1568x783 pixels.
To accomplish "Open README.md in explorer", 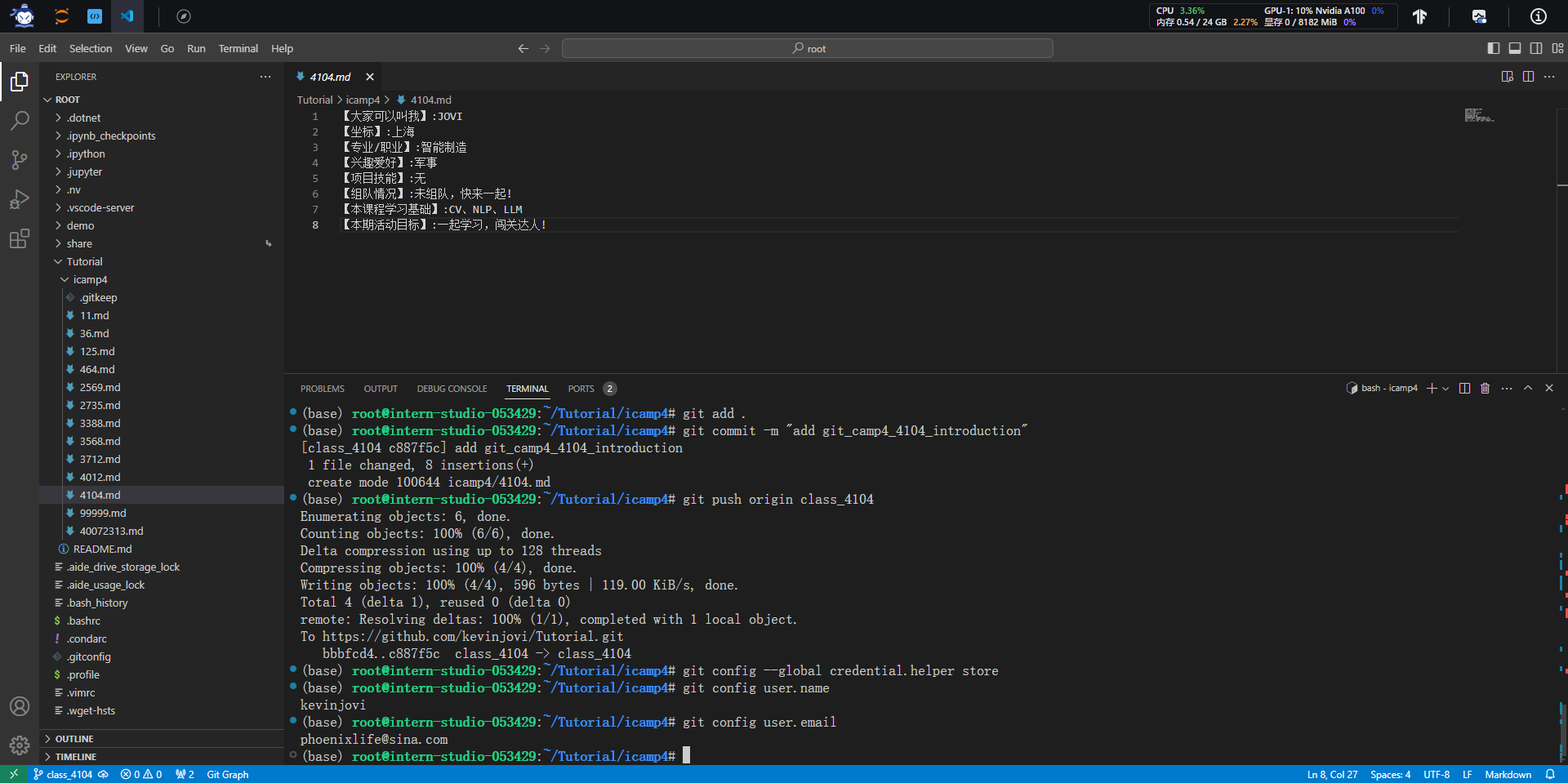I will tap(162, 549).
